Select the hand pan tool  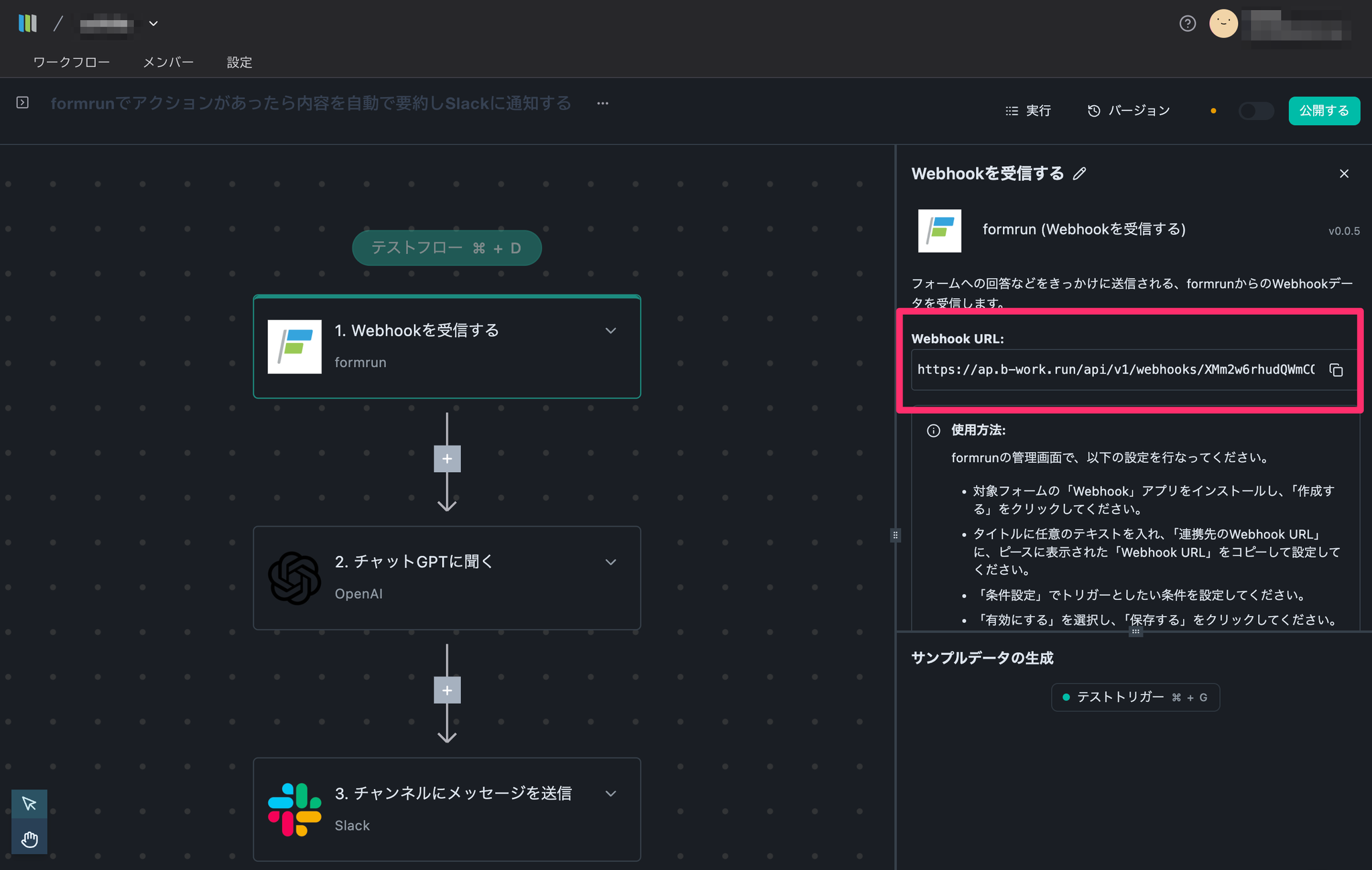click(29, 839)
